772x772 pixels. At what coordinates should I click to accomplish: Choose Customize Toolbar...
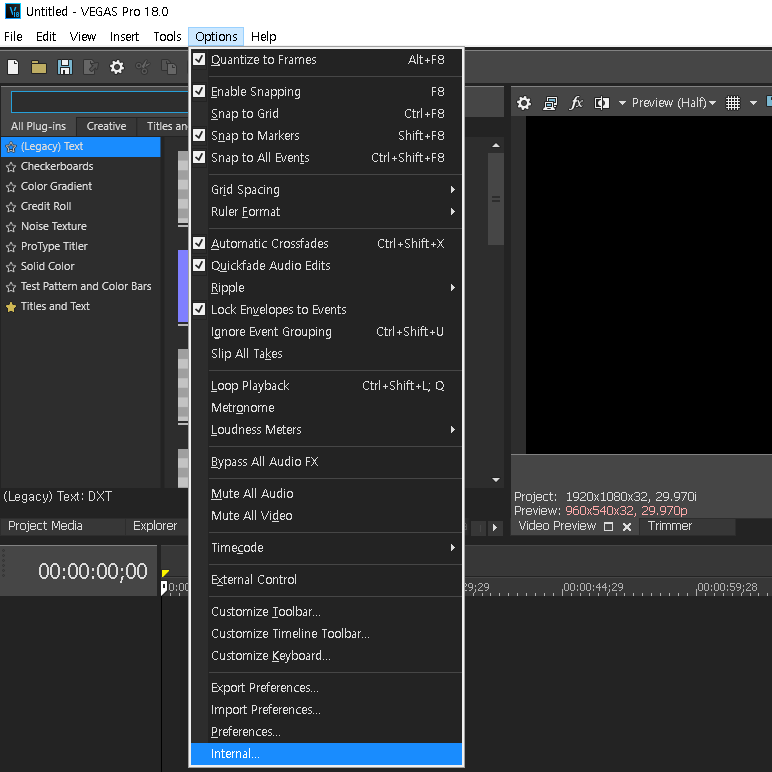[326, 611]
